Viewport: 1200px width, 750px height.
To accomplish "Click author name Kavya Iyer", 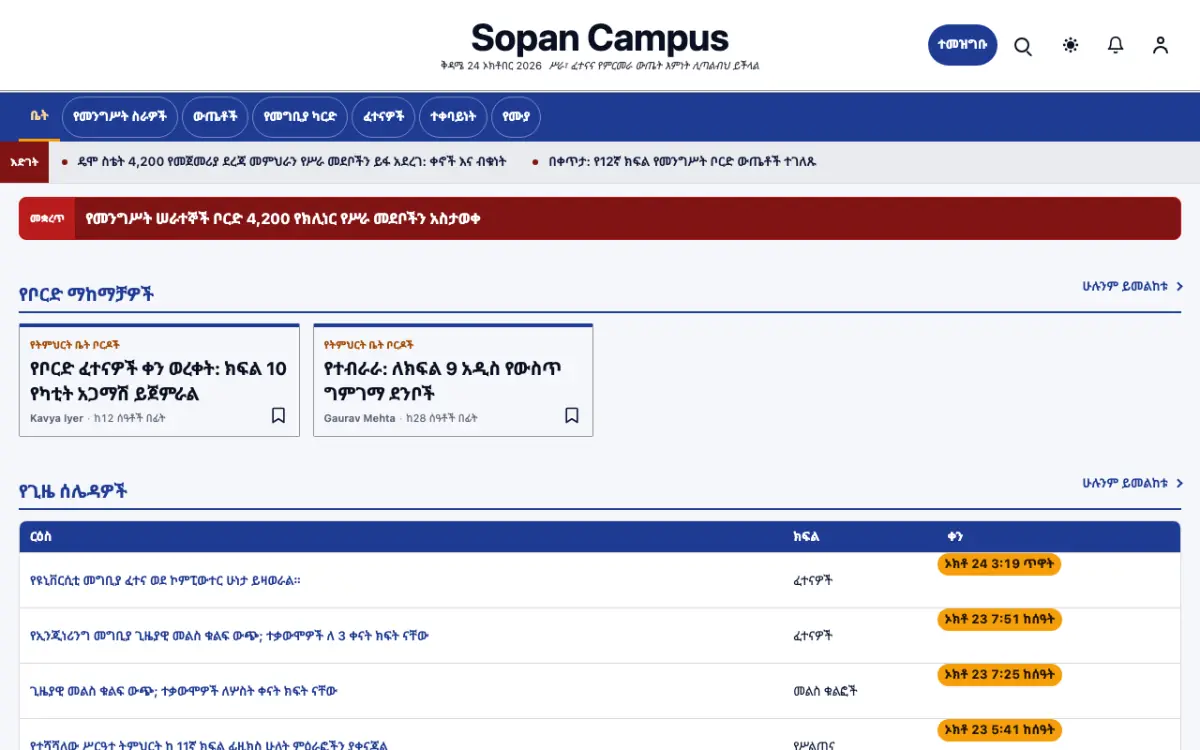I will [57, 418].
